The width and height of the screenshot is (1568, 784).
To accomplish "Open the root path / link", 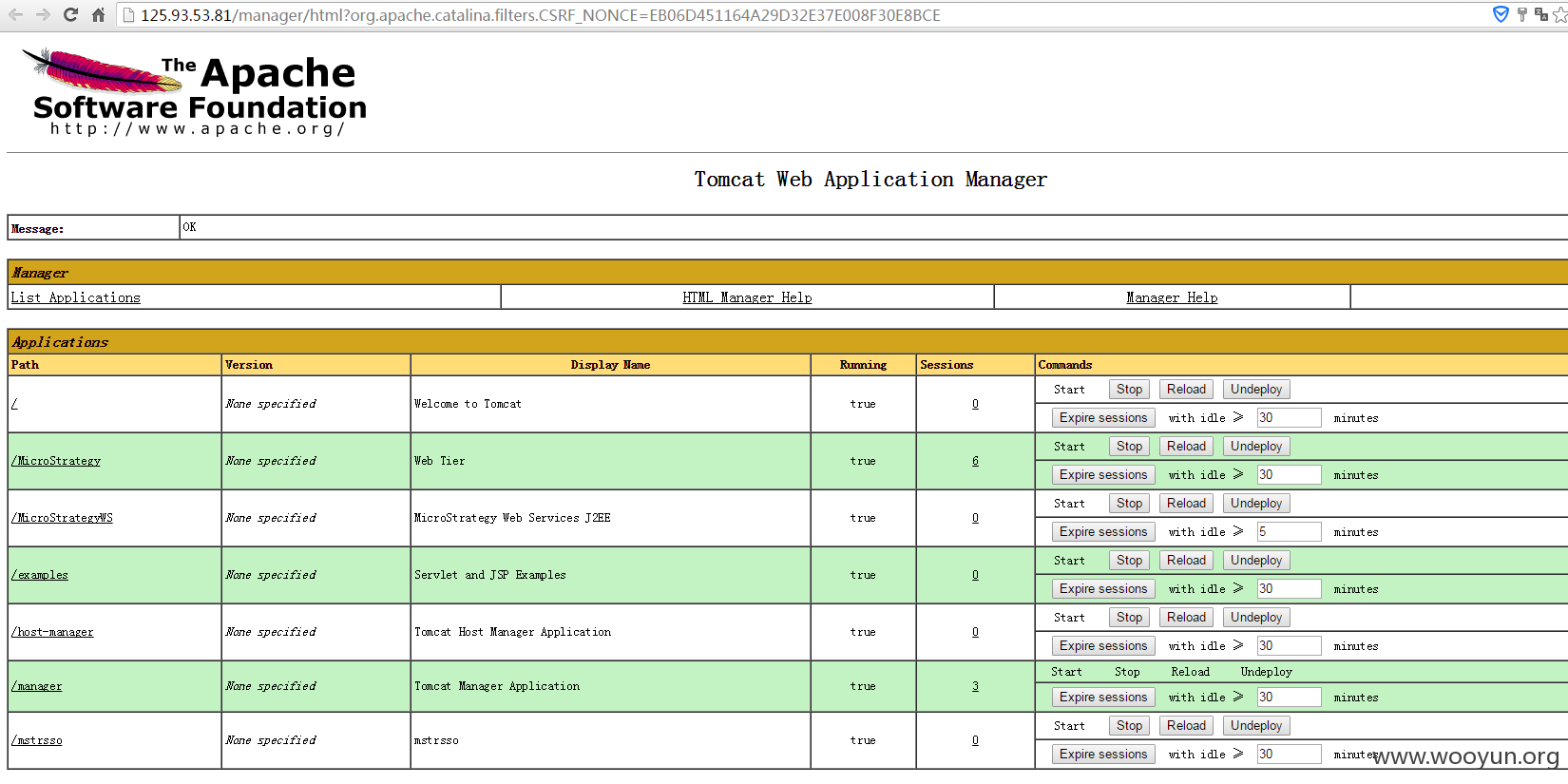I will click(14, 404).
